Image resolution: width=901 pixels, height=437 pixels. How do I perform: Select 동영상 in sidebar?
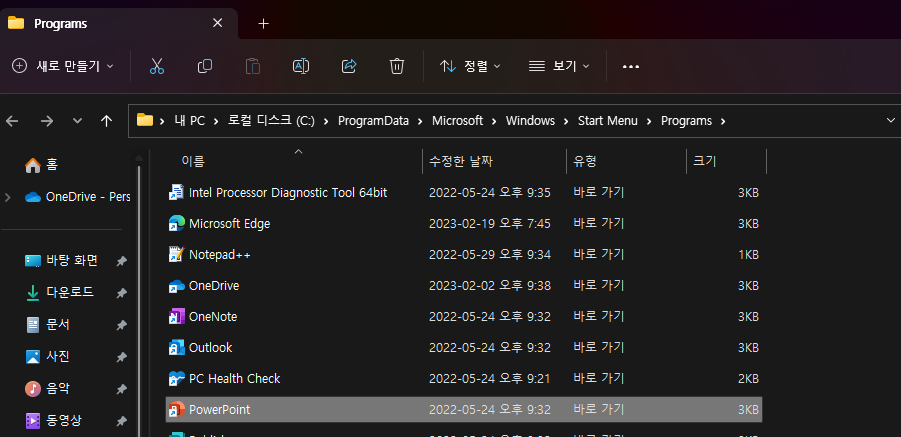tap(66, 421)
